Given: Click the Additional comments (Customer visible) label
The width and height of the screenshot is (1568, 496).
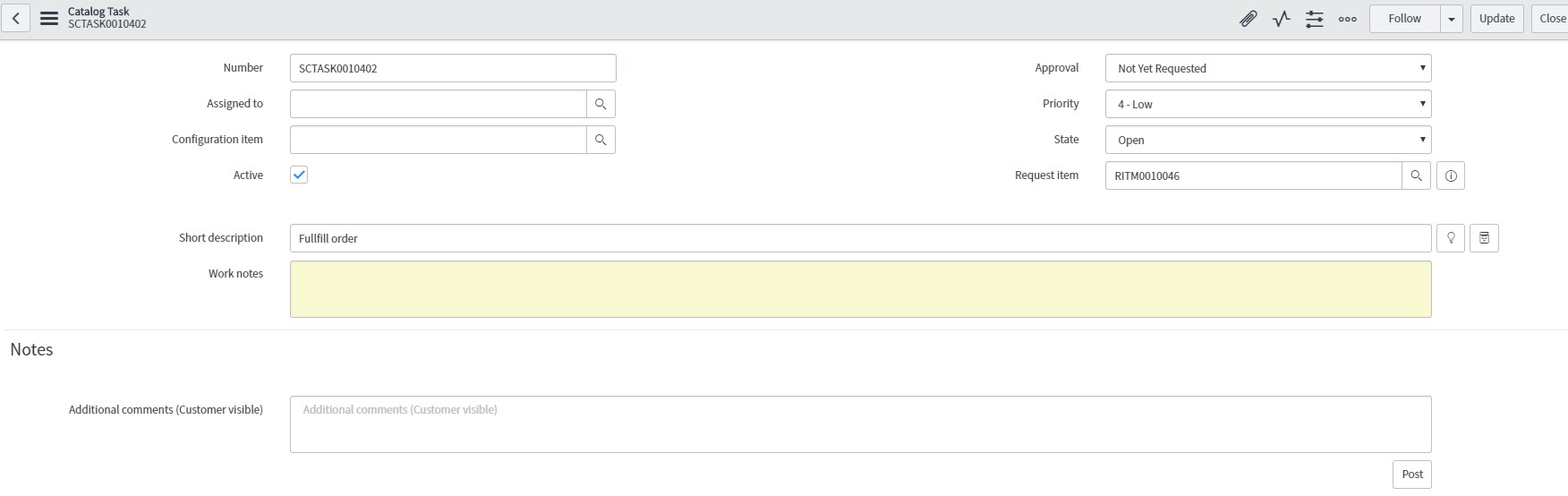Looking at the screenshot, I should coord(166,410).
